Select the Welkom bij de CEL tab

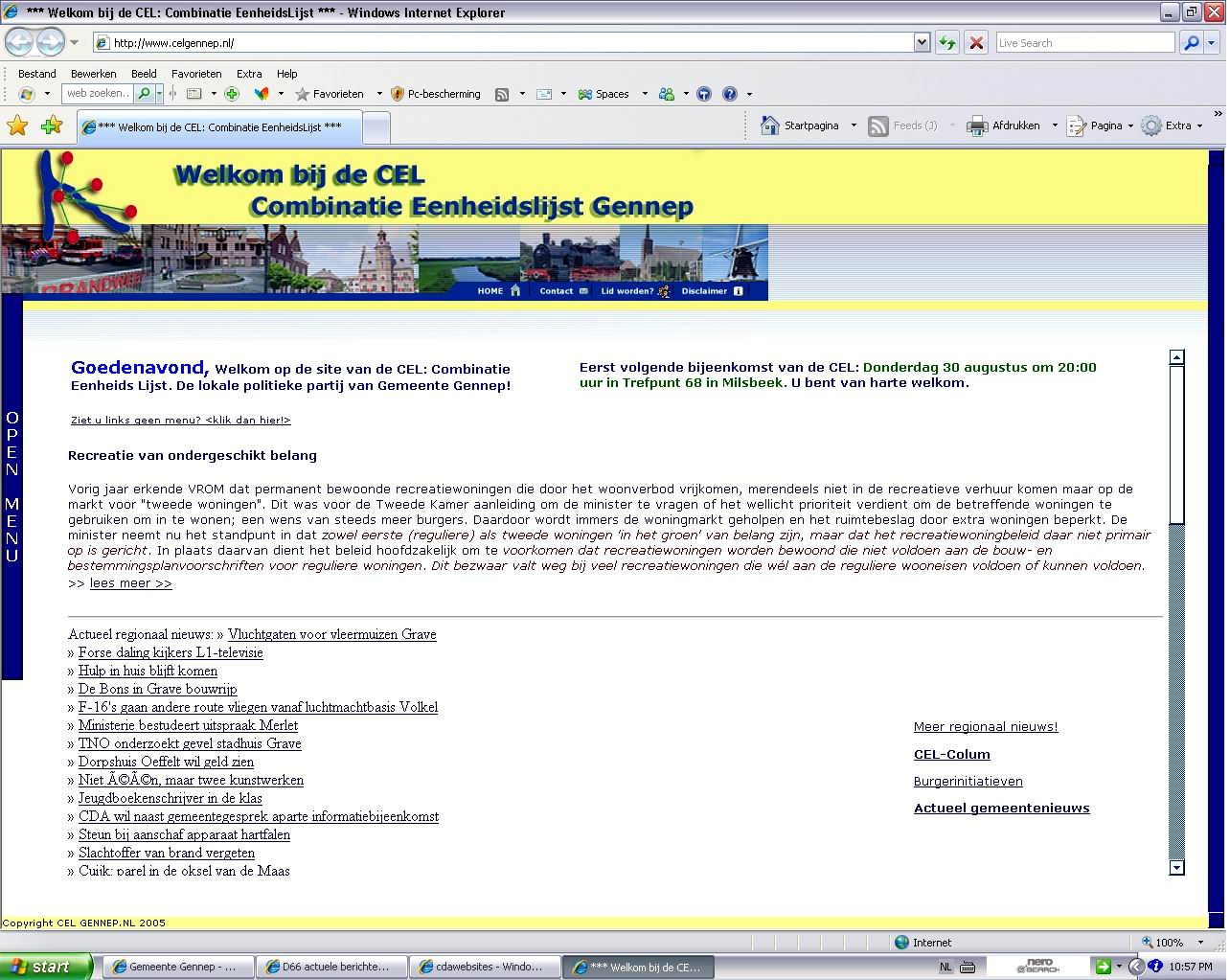219,126
